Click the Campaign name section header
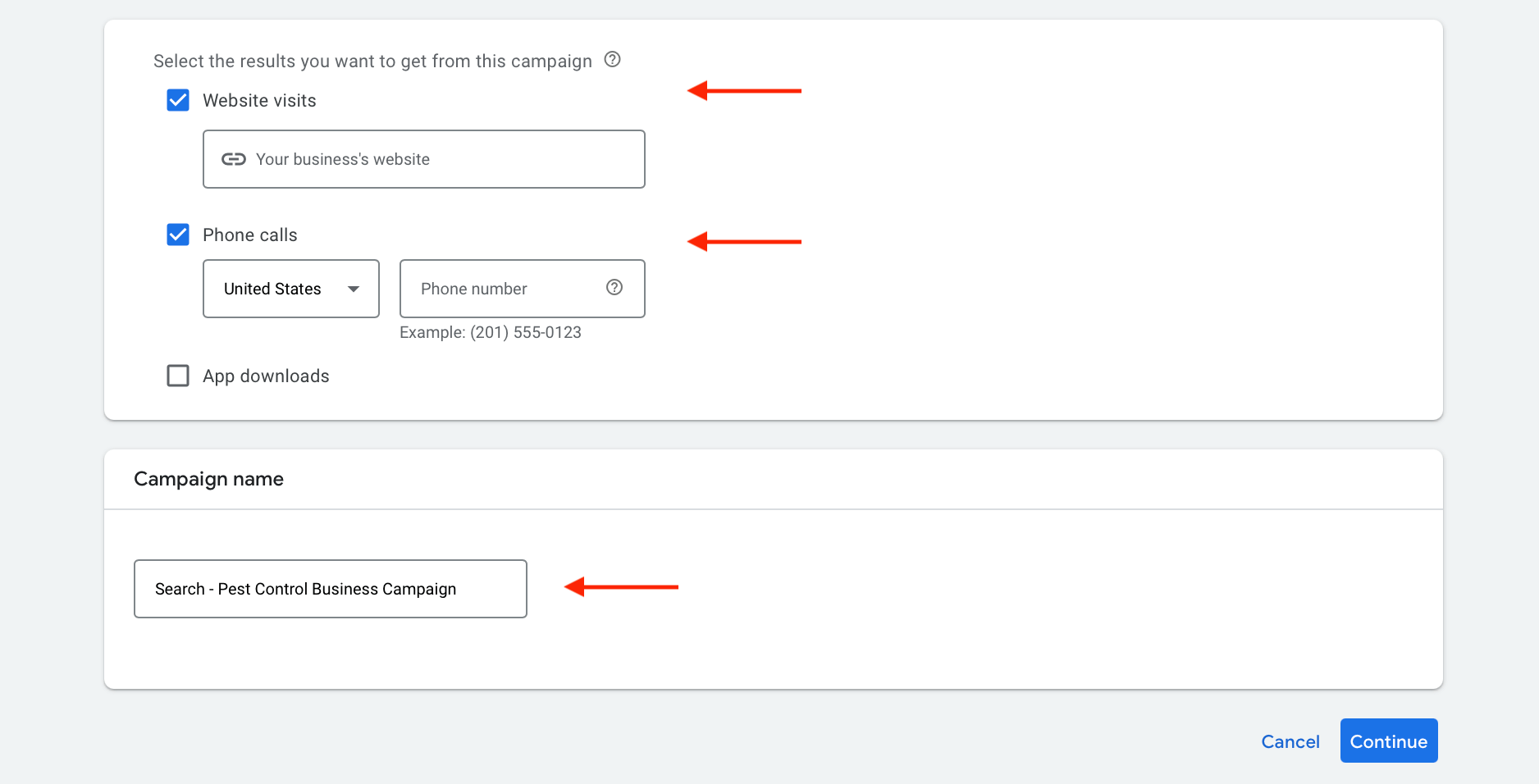Viewport: 1539px width, 784px height. click(208, 479)
